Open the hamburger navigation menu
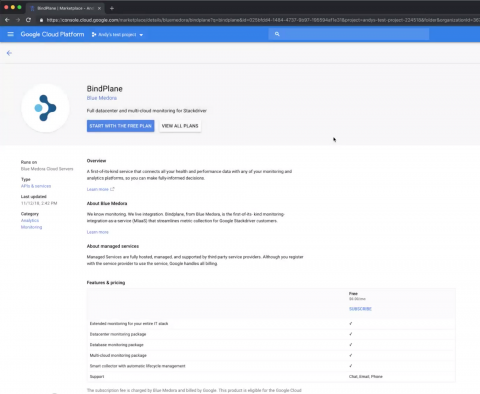The width and height of the screenshot is (480, 394). pyautogui.click(x=11, y=34)
